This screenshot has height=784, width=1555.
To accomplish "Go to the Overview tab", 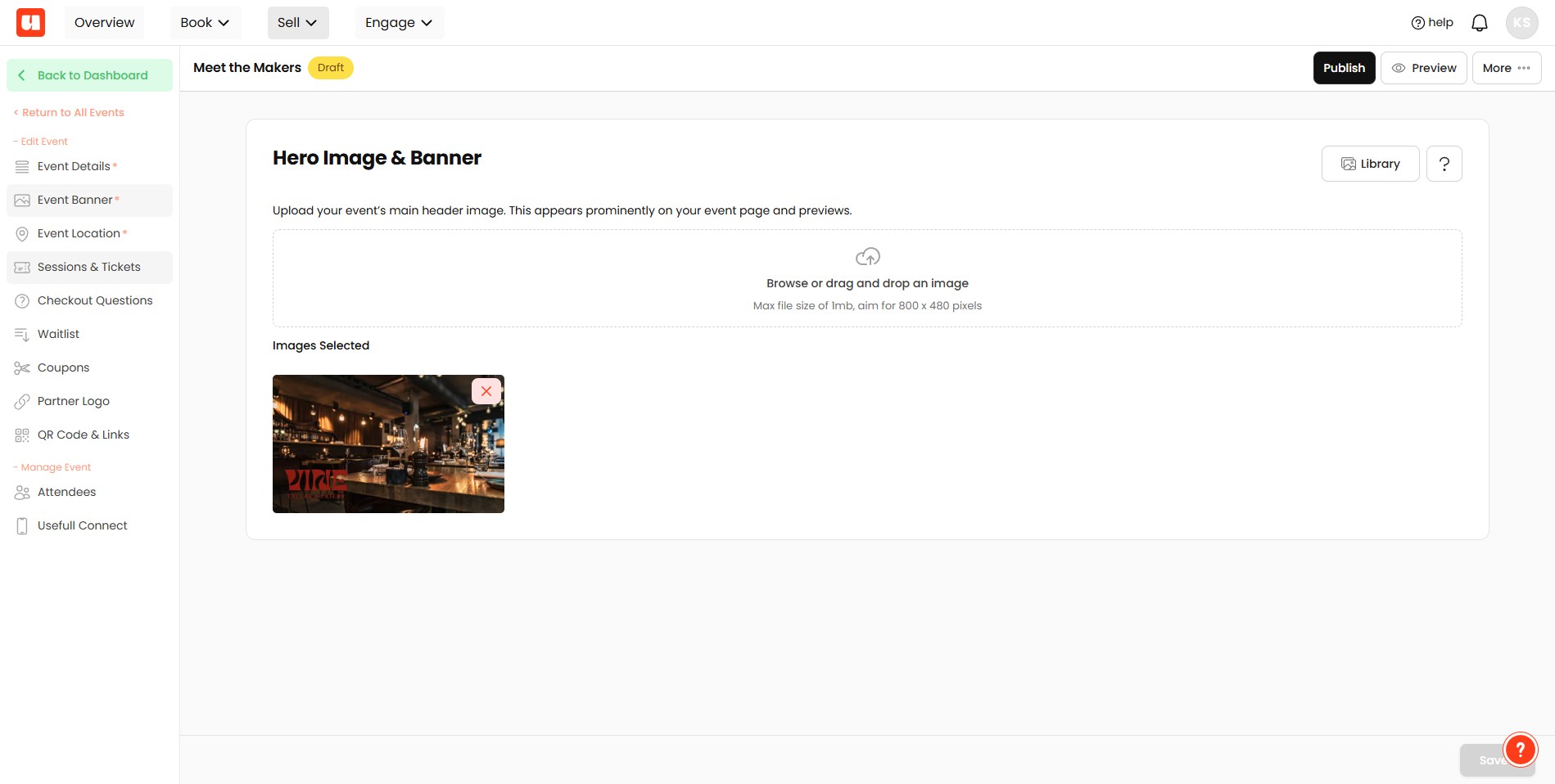I will pos(104,23).
